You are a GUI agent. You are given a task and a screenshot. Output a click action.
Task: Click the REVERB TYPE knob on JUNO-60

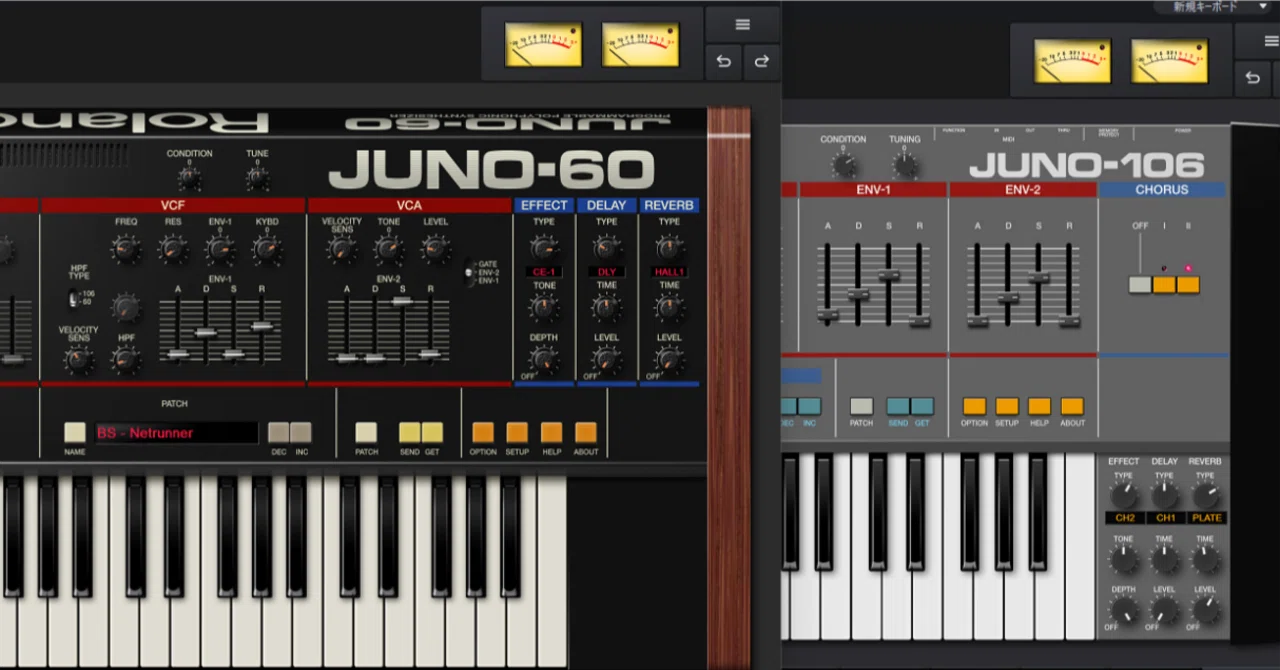[x=669, y=248]
